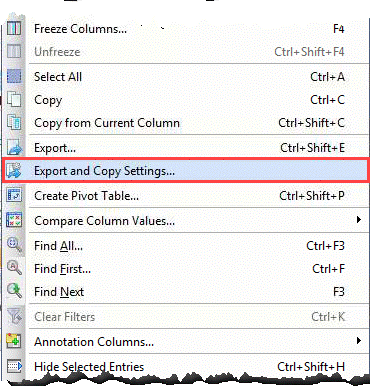
Task: Click the Annotation Columns icon
Action: (14, 341)
